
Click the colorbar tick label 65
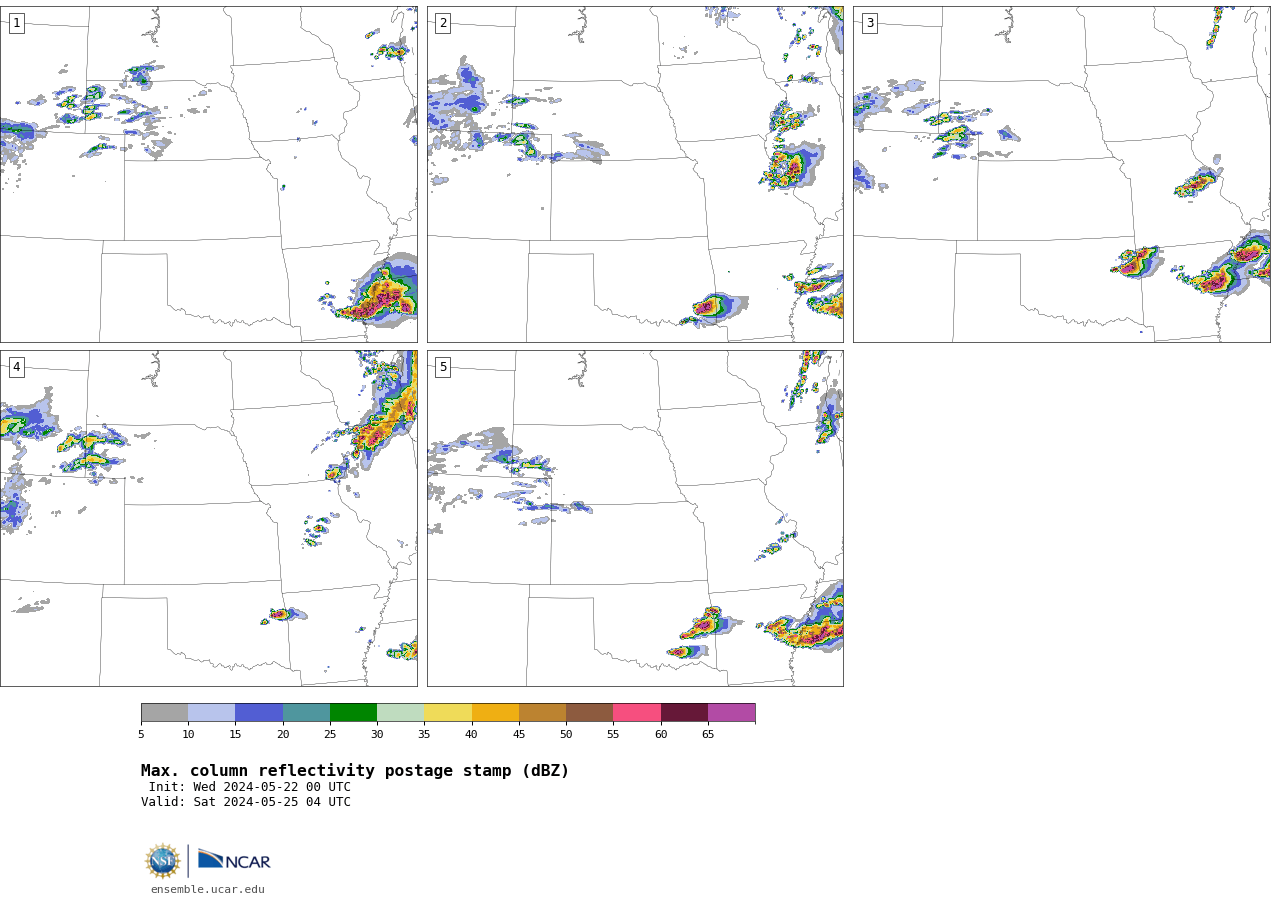[x=708, y=735]
